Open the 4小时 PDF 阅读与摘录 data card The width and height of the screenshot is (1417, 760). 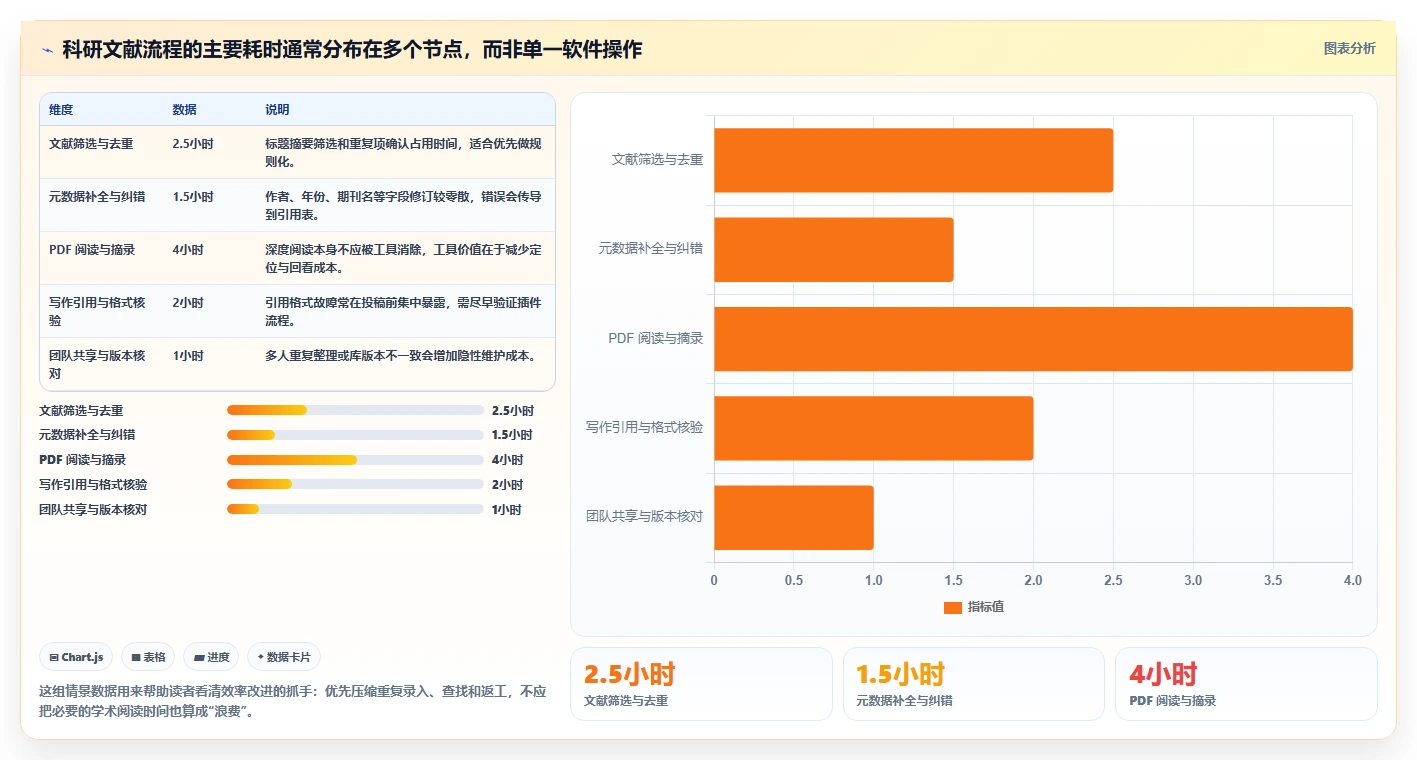[x=1246, y=684]
